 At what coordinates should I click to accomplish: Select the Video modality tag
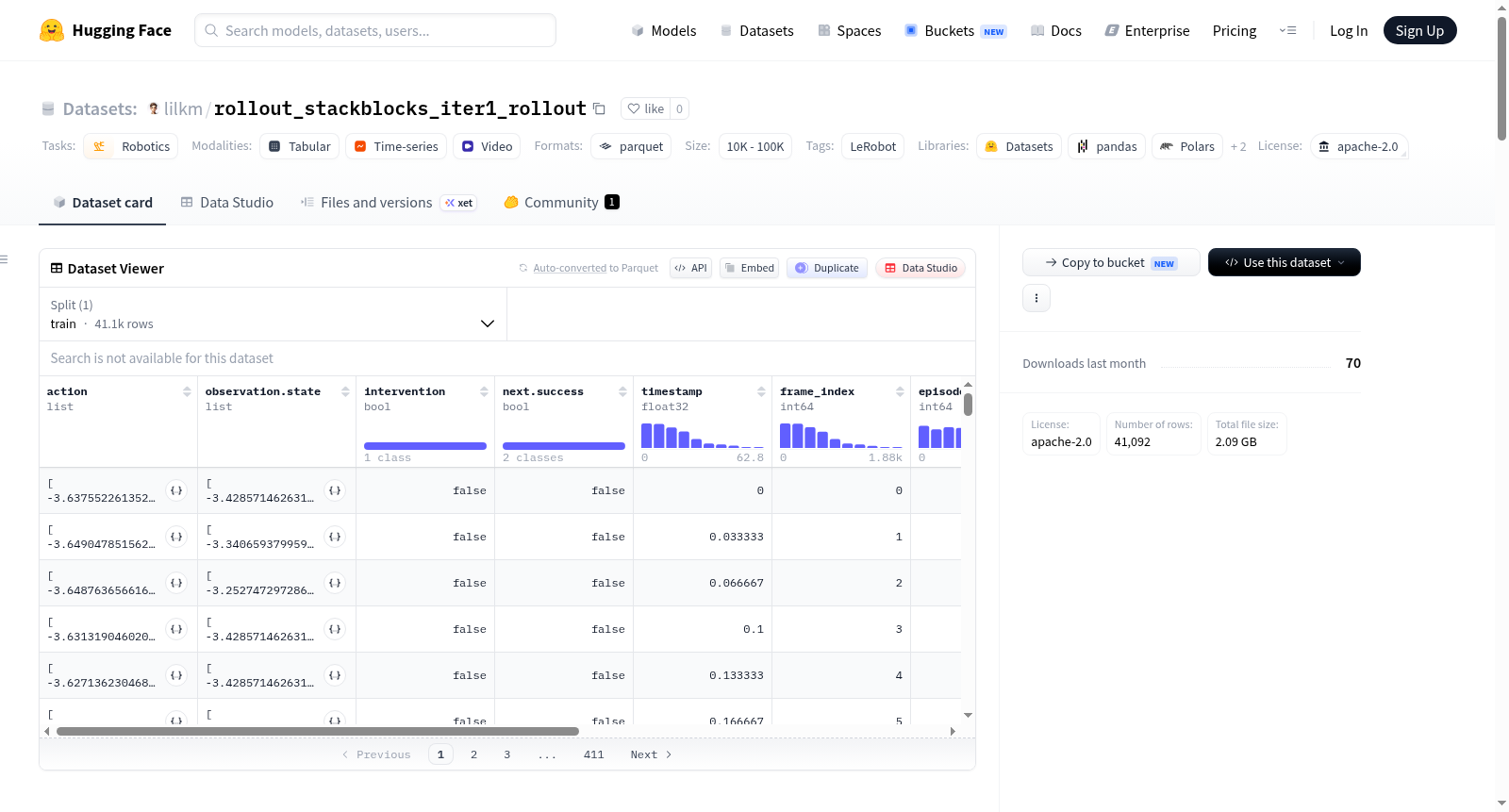pyautogui.click(x=488, y=146)
